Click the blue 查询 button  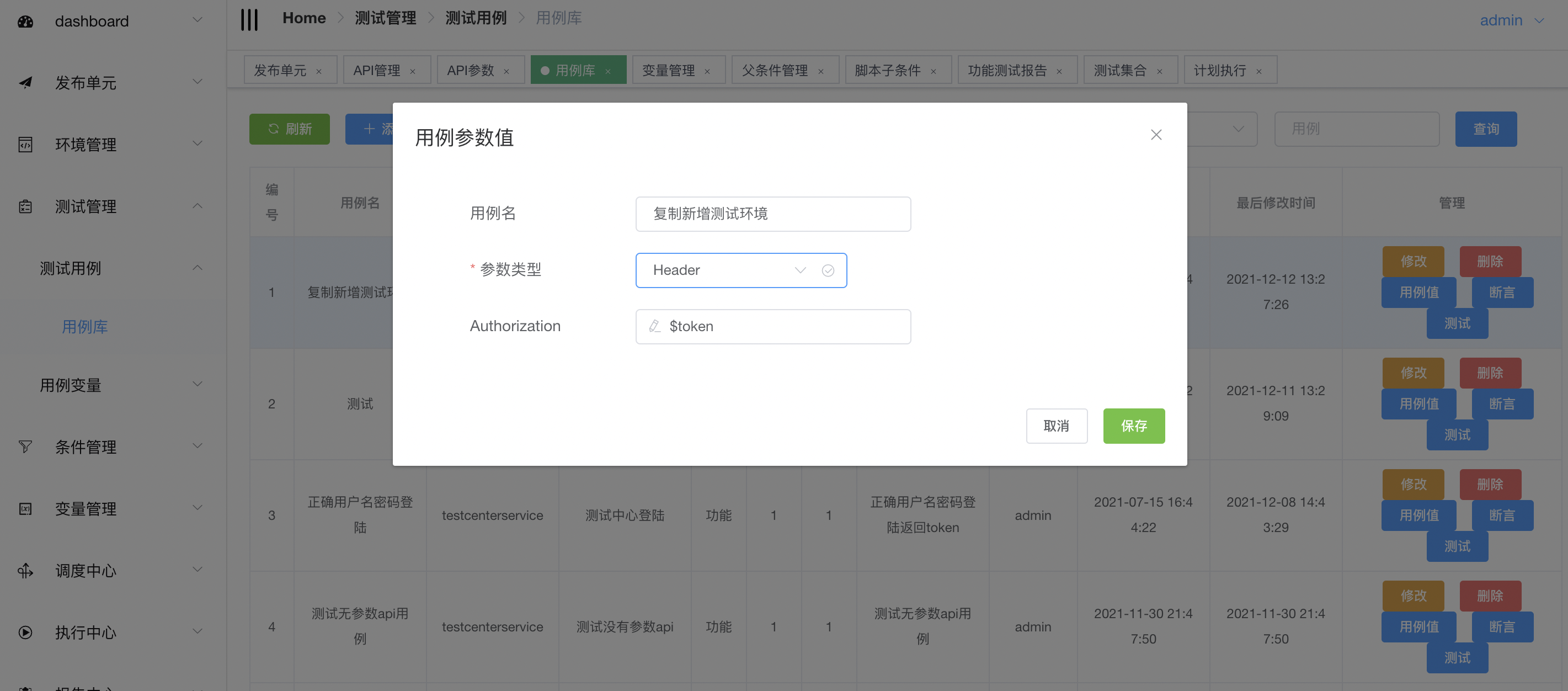pyautogui.click(x=1485, y=129)
